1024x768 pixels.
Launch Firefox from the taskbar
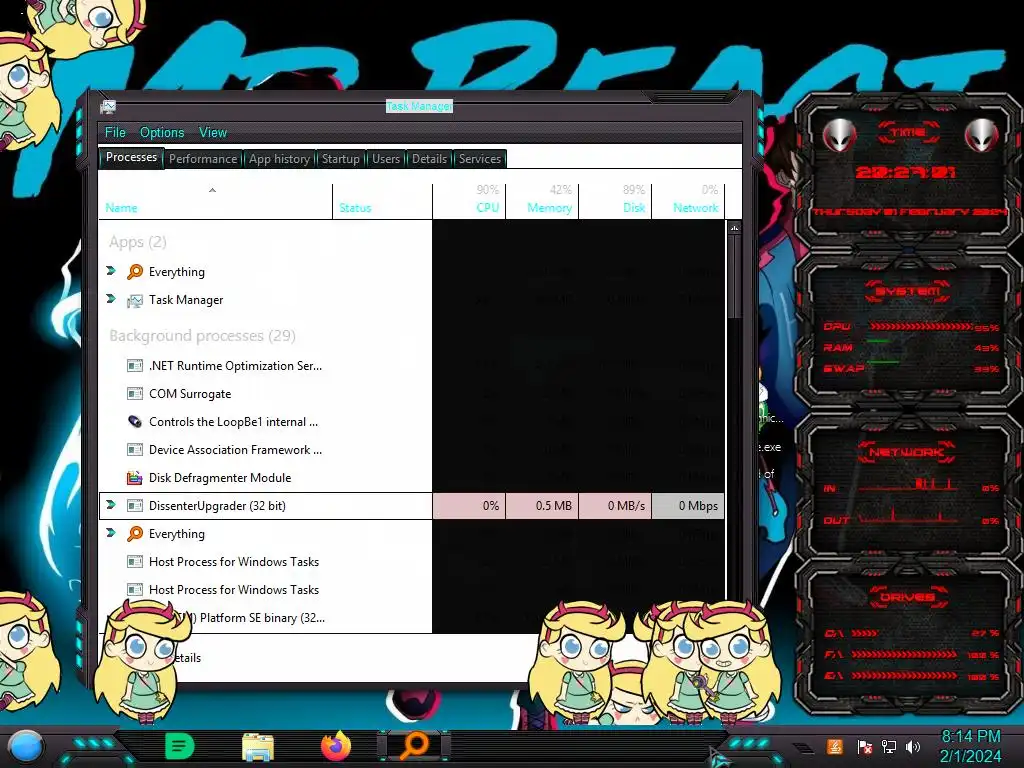(x=336, y=746)
